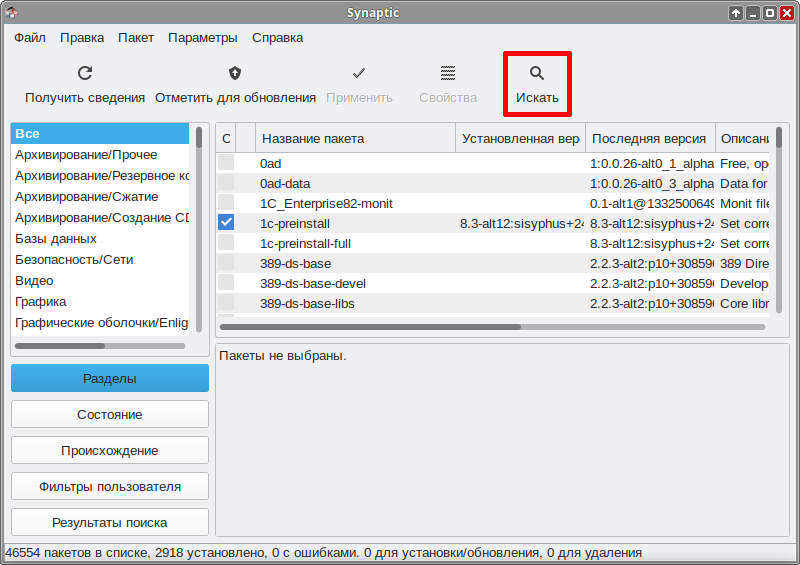
Task: Click the Происхождение button
Action: tap(110, 450)
